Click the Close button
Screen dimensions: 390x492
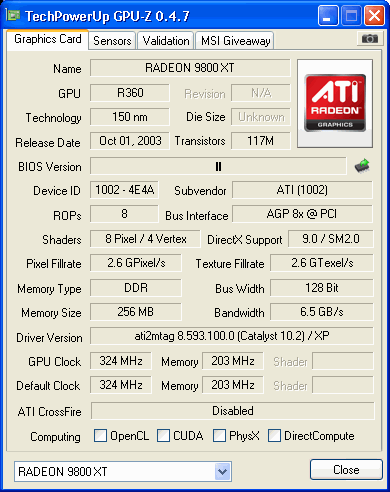(346, 470)
